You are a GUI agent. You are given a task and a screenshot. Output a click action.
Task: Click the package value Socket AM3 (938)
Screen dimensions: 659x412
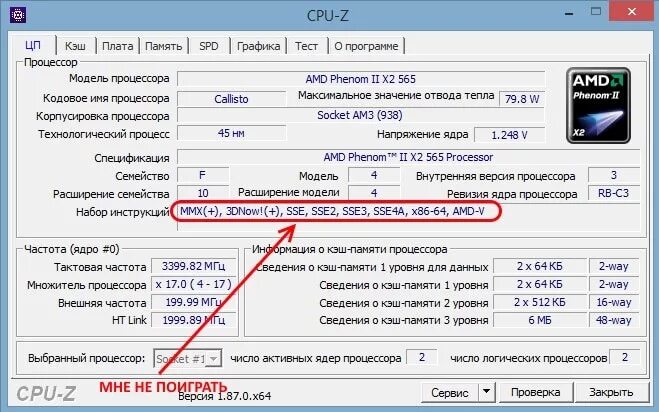click(360, 115)
